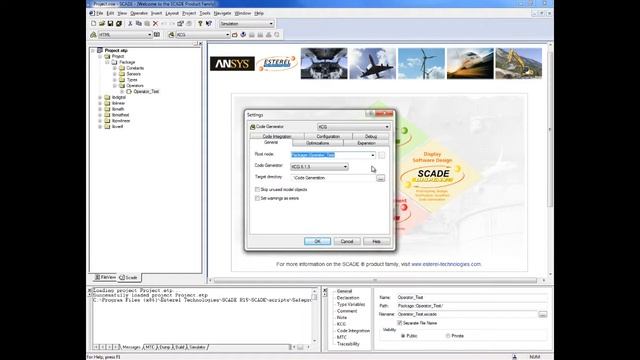The height and width of the screenshot is (360, 640).
Task: Click the airplane thumbnail image
Action: click(372, 63)
